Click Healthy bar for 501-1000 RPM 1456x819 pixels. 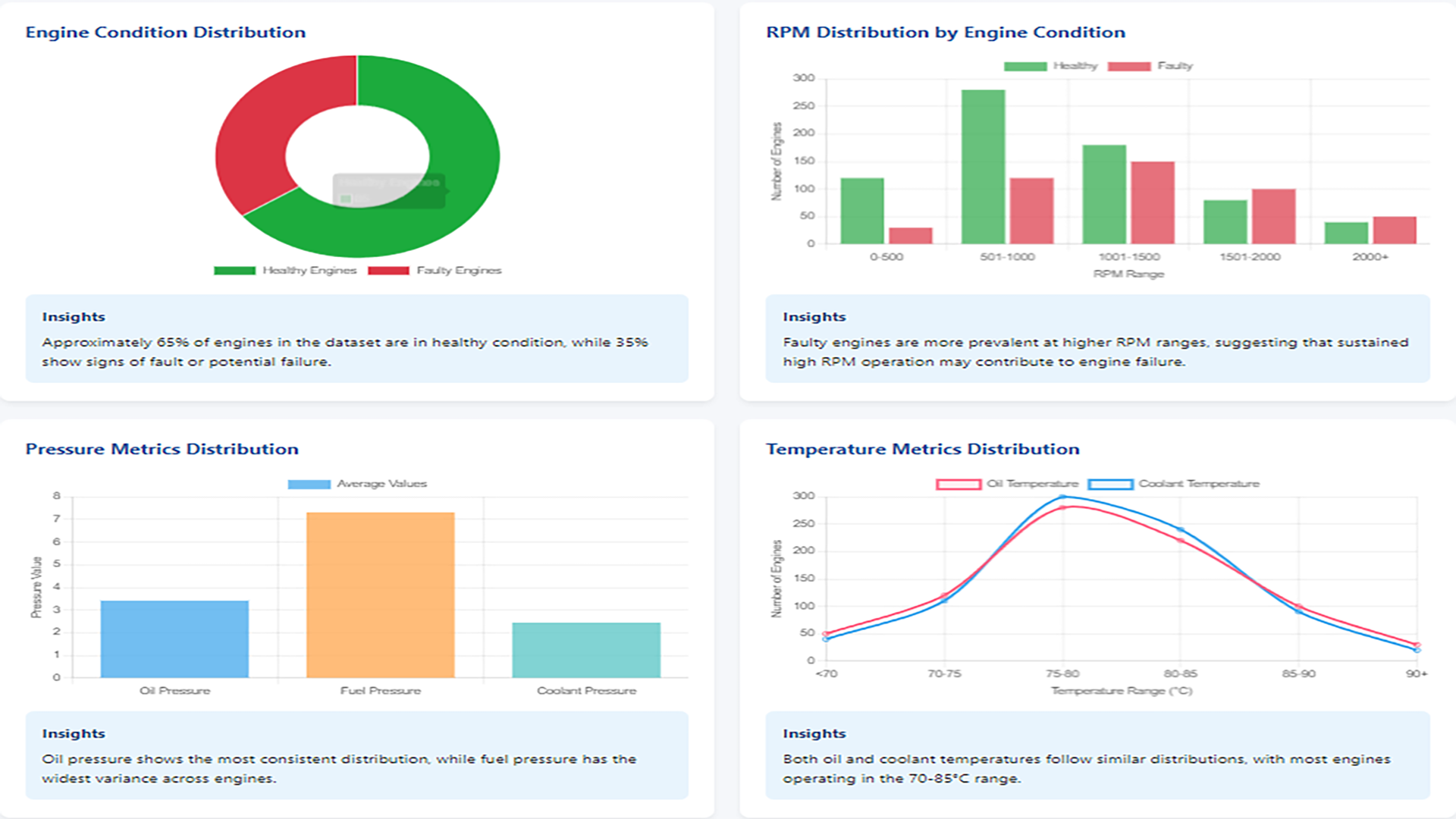tap(983, 167)
